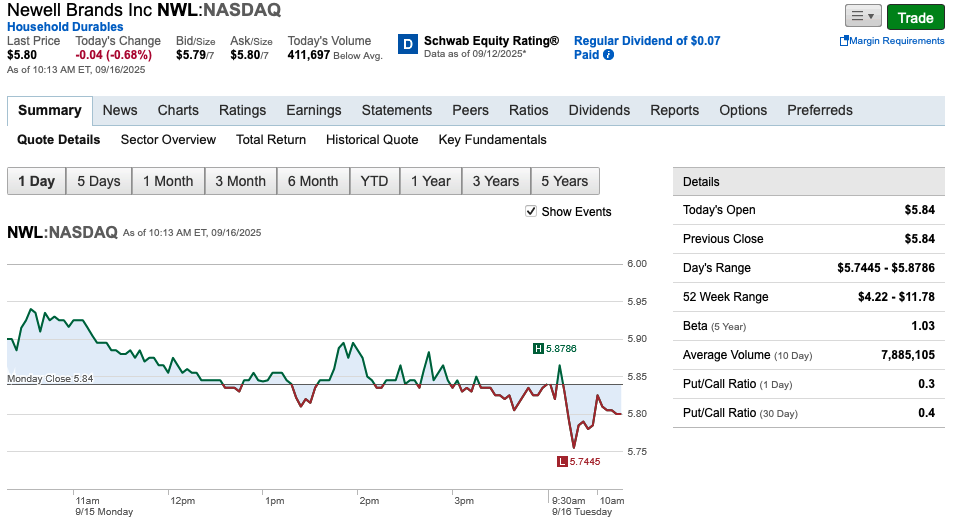Click the Schwab Equity Rating D badge
This screenshot has height=520, width=954.
pos(408,44)
